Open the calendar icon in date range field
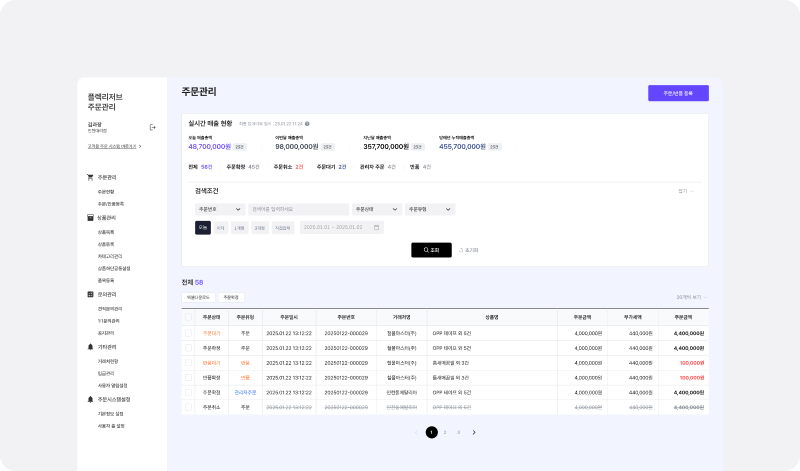 pos(377,228)
